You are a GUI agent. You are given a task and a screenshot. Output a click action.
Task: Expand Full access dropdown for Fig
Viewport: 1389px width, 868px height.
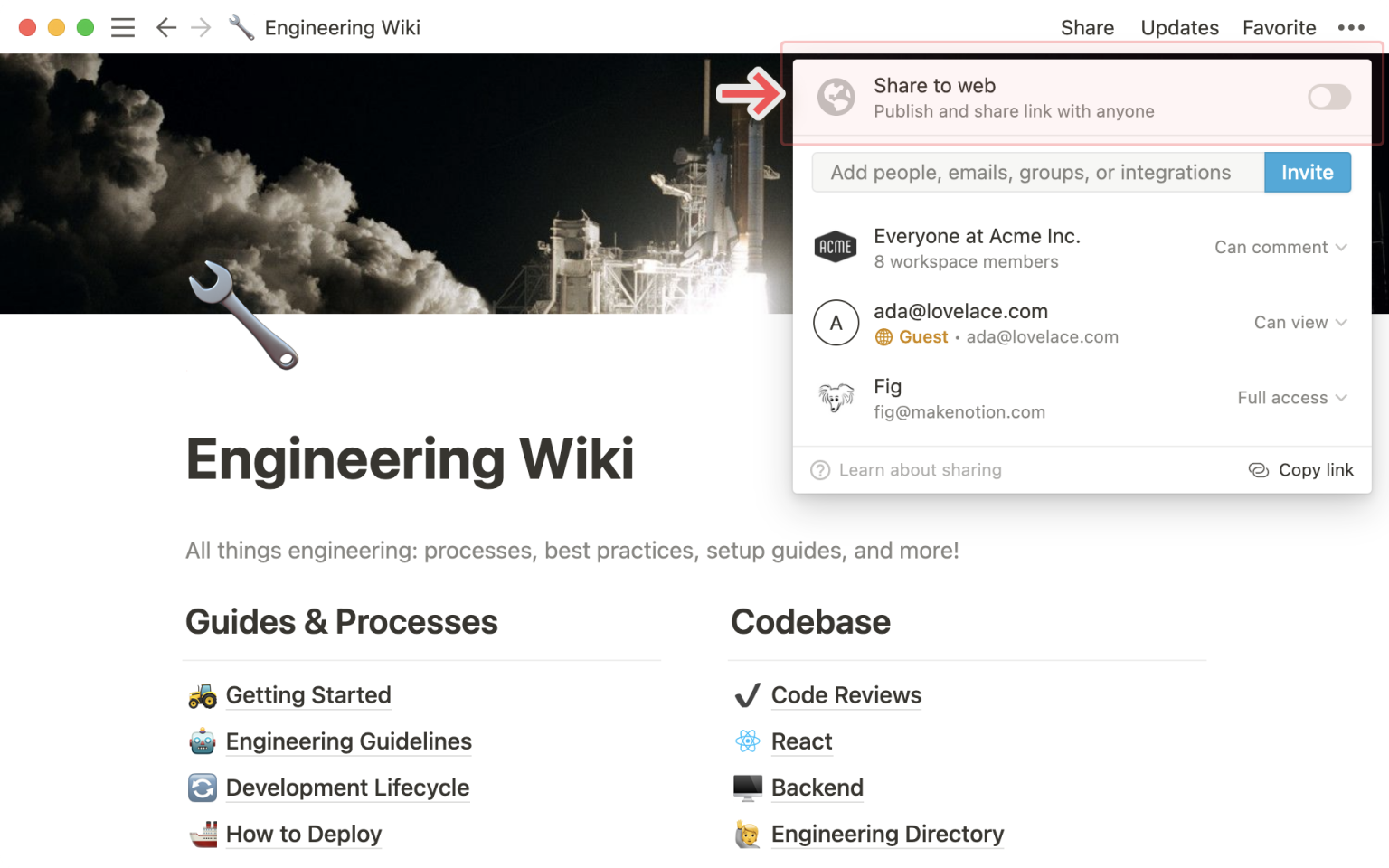[x=1291, y=398]
